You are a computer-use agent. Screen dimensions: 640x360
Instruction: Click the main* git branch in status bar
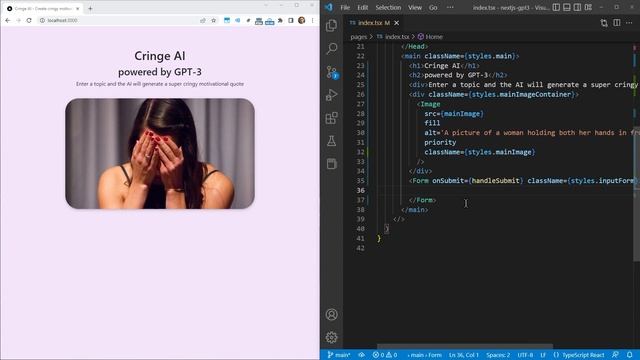(x=339, y=355)
